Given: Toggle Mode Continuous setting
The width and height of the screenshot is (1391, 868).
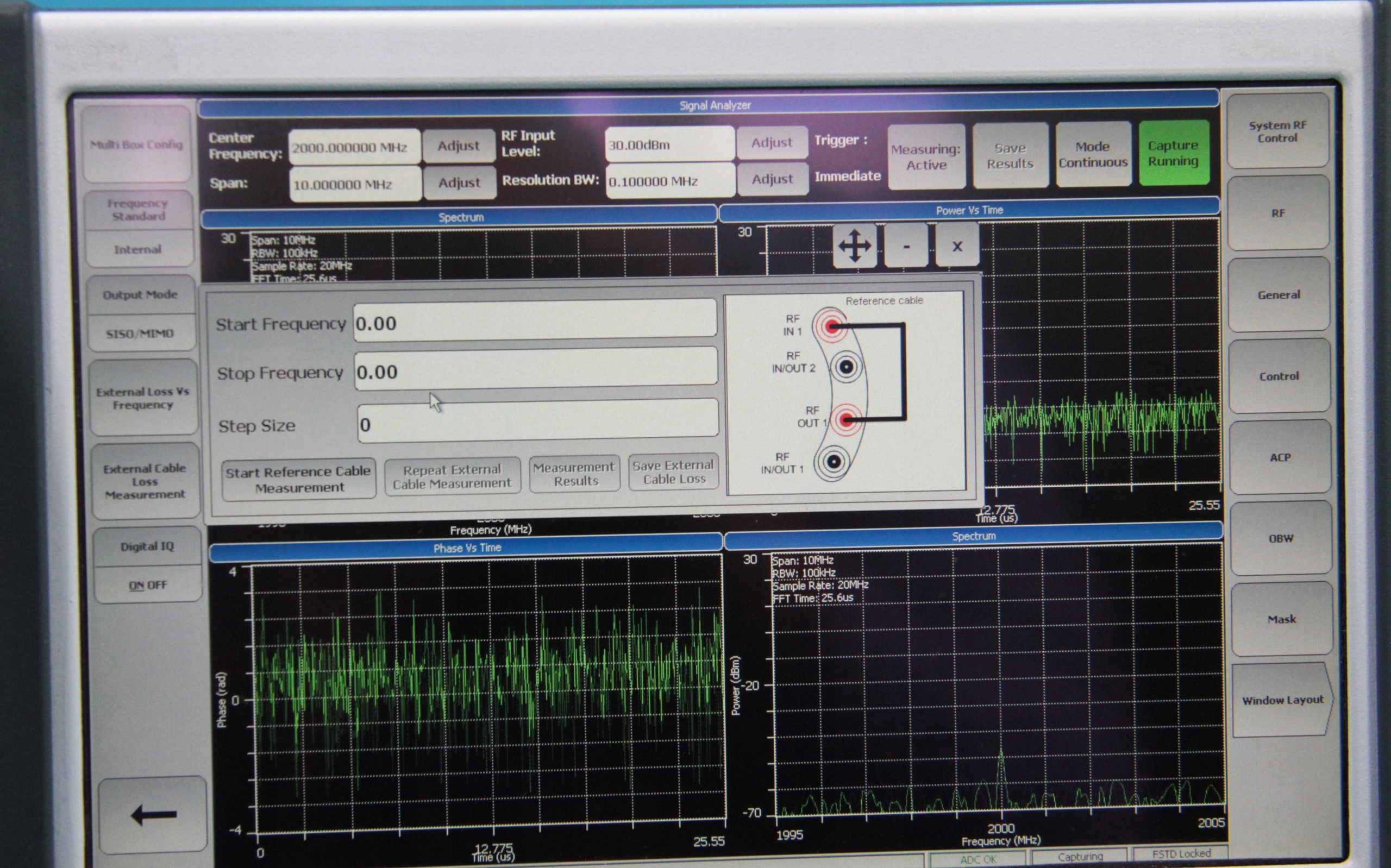Looking at the screenshot, I should pos(1093,154).
